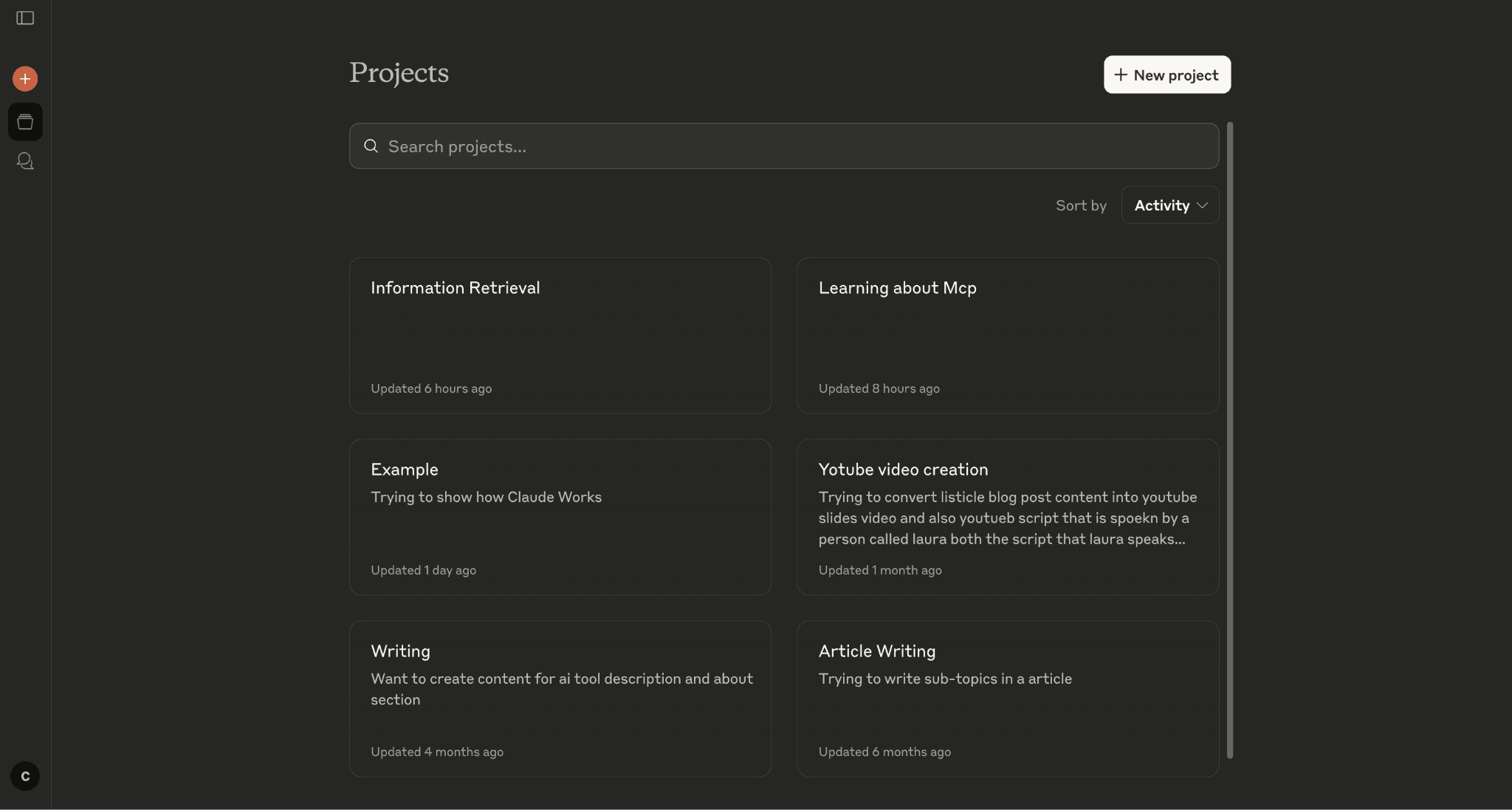Click the Updated 6 hours ago timestamp

tap(431, 388)
